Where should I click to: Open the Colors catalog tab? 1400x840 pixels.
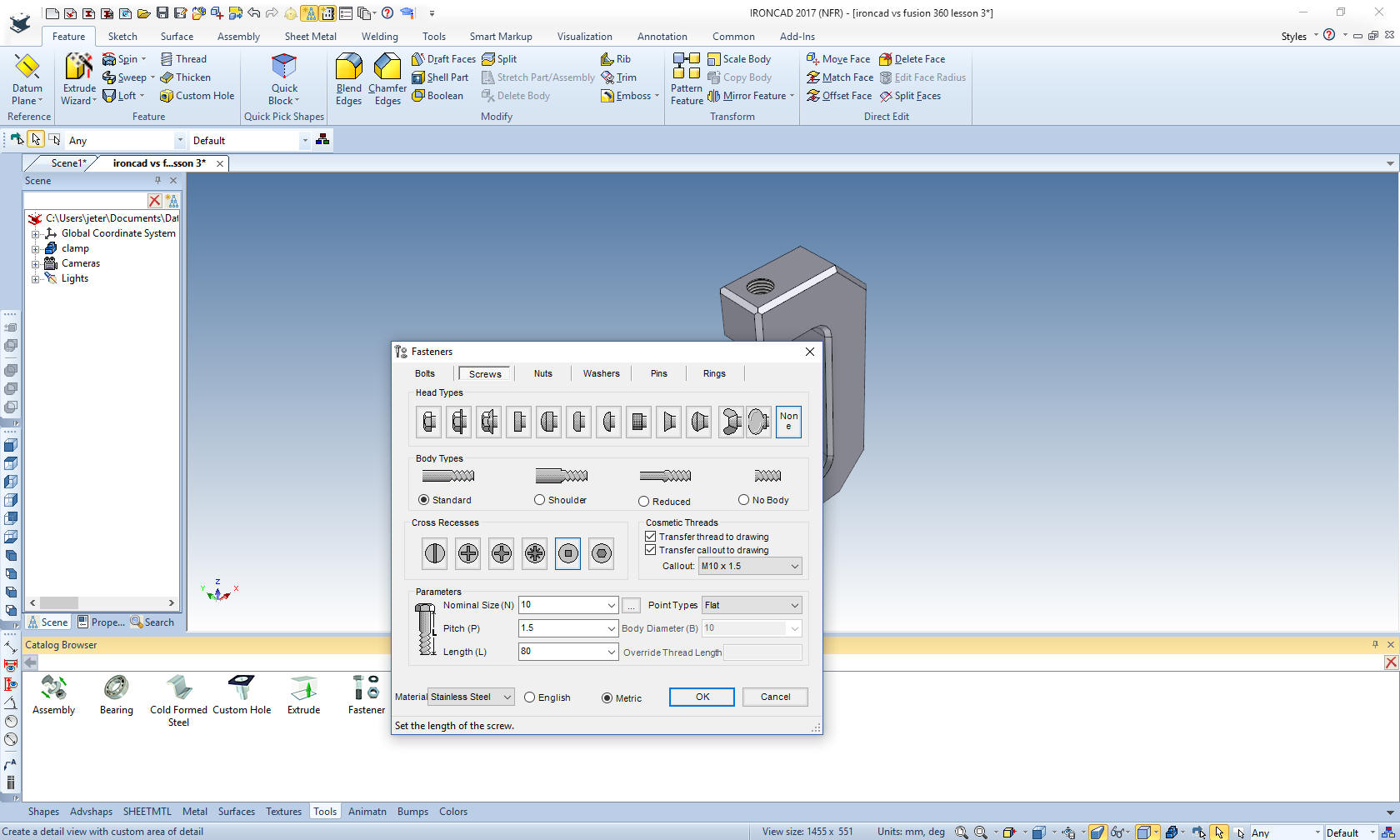[453, 812]
